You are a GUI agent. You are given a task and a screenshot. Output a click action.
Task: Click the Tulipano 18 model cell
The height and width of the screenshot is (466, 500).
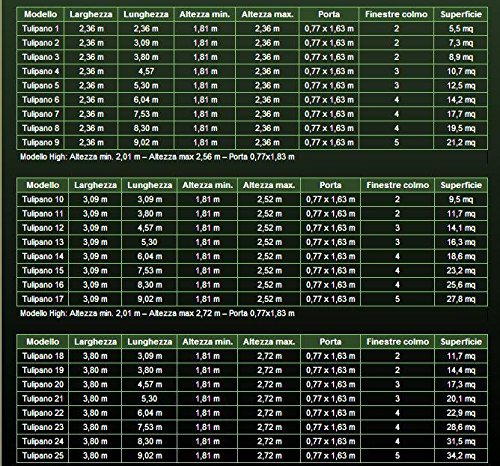[x=43, y=356]
